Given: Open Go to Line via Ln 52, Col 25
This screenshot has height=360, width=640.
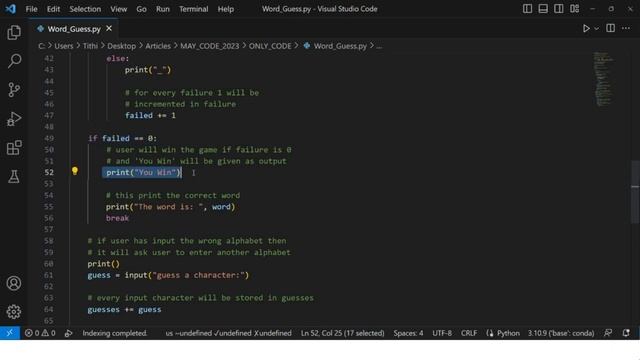Looking at the screenshot, I should tap(342, 333).
